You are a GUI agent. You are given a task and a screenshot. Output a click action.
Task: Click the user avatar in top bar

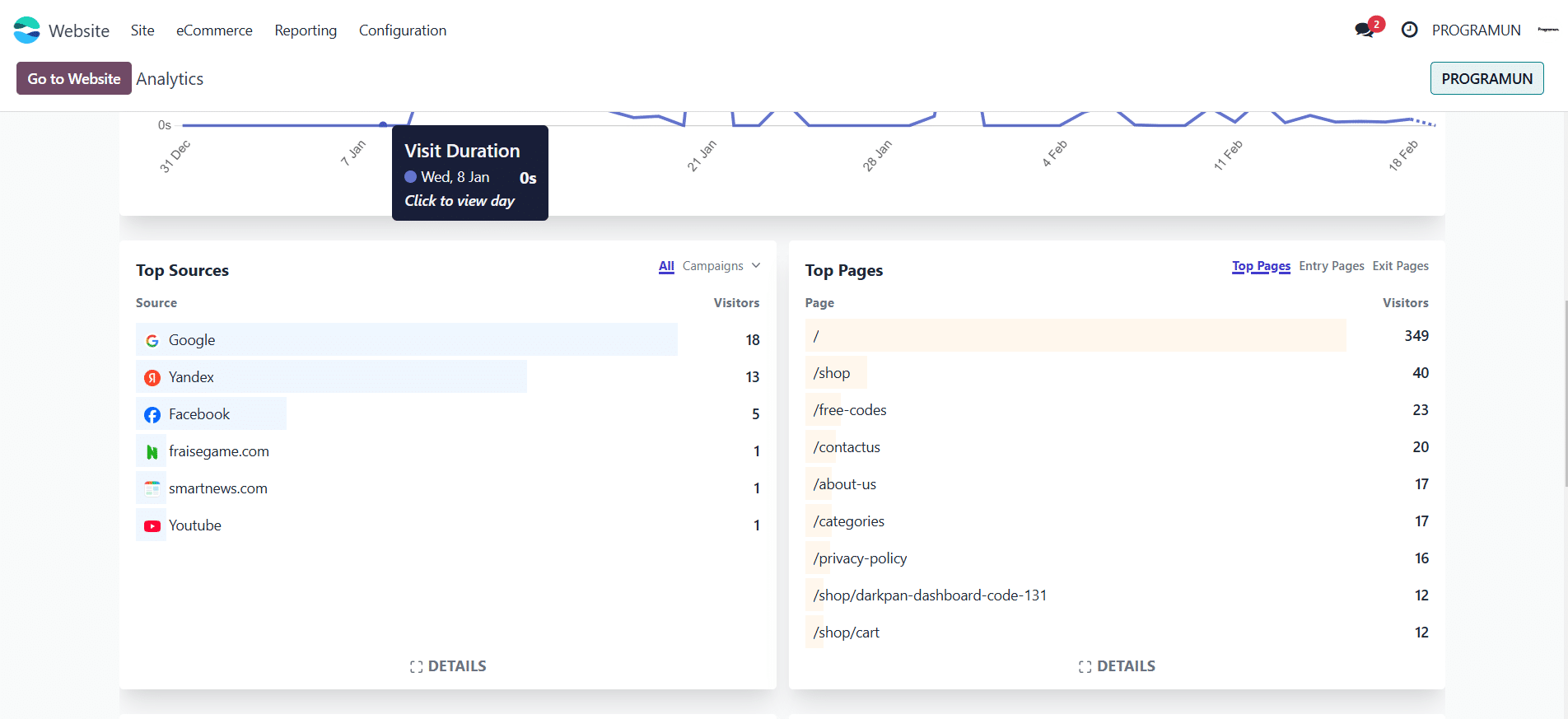coord(1547,30)
